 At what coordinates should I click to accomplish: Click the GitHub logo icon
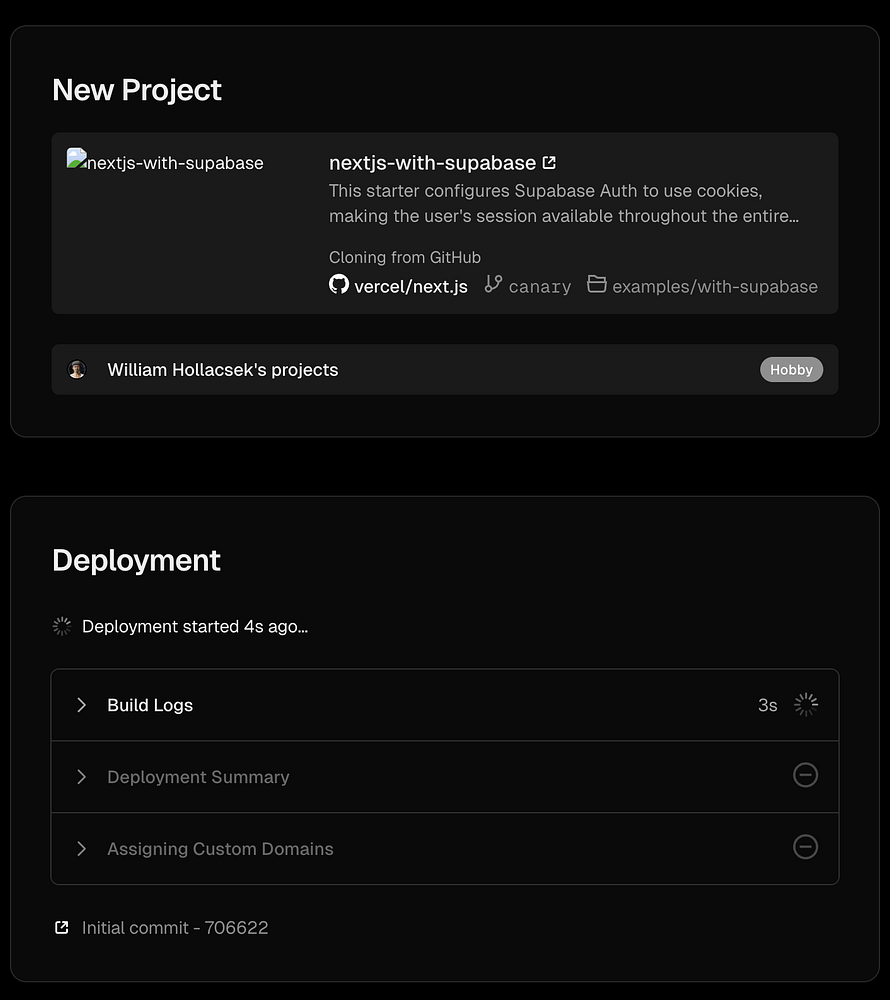(x=339, y=285)
